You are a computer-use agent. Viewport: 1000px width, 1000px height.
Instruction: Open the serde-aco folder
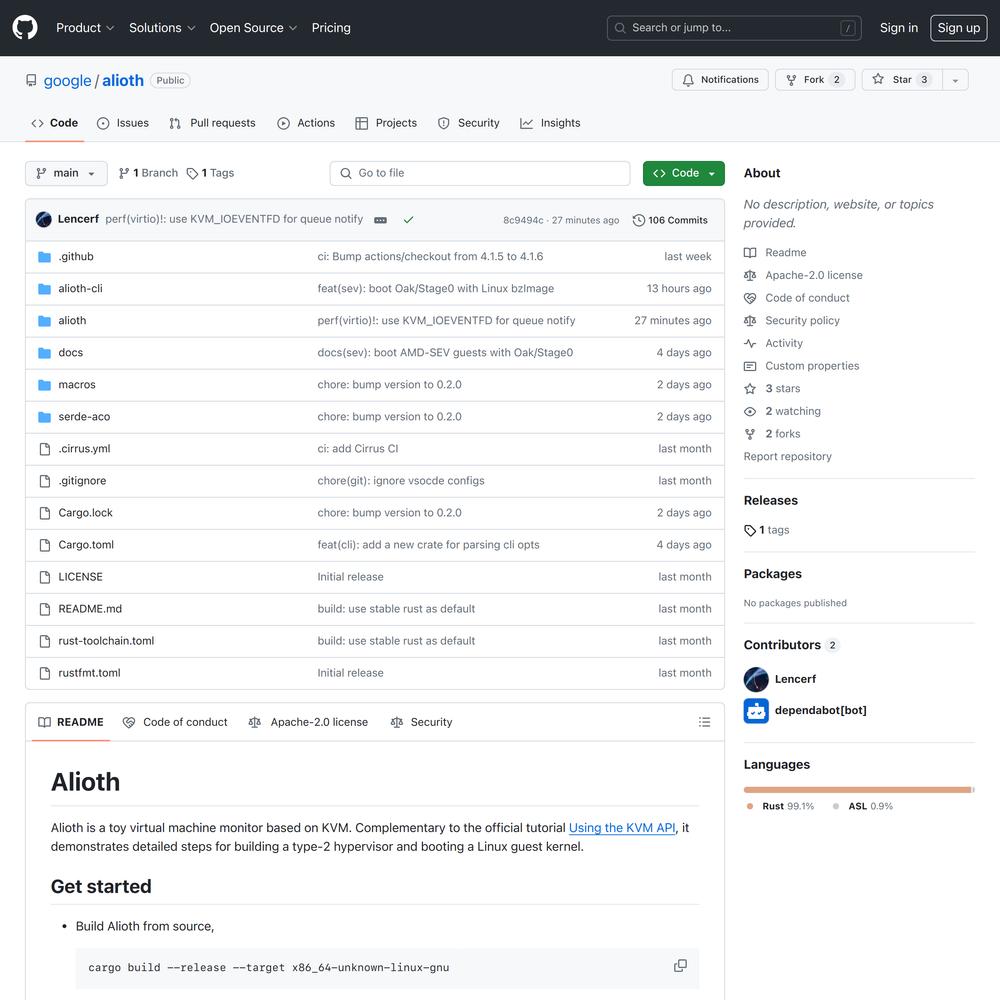tap(84, 416)
